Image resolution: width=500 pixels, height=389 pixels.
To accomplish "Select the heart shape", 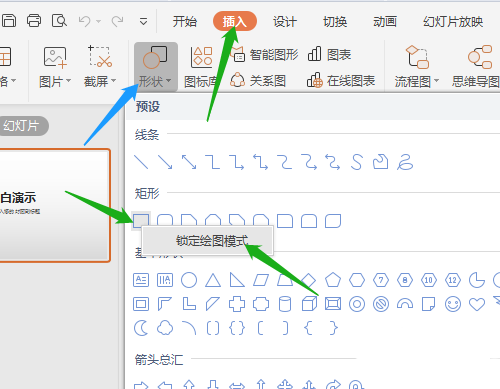I will (477, 304).
